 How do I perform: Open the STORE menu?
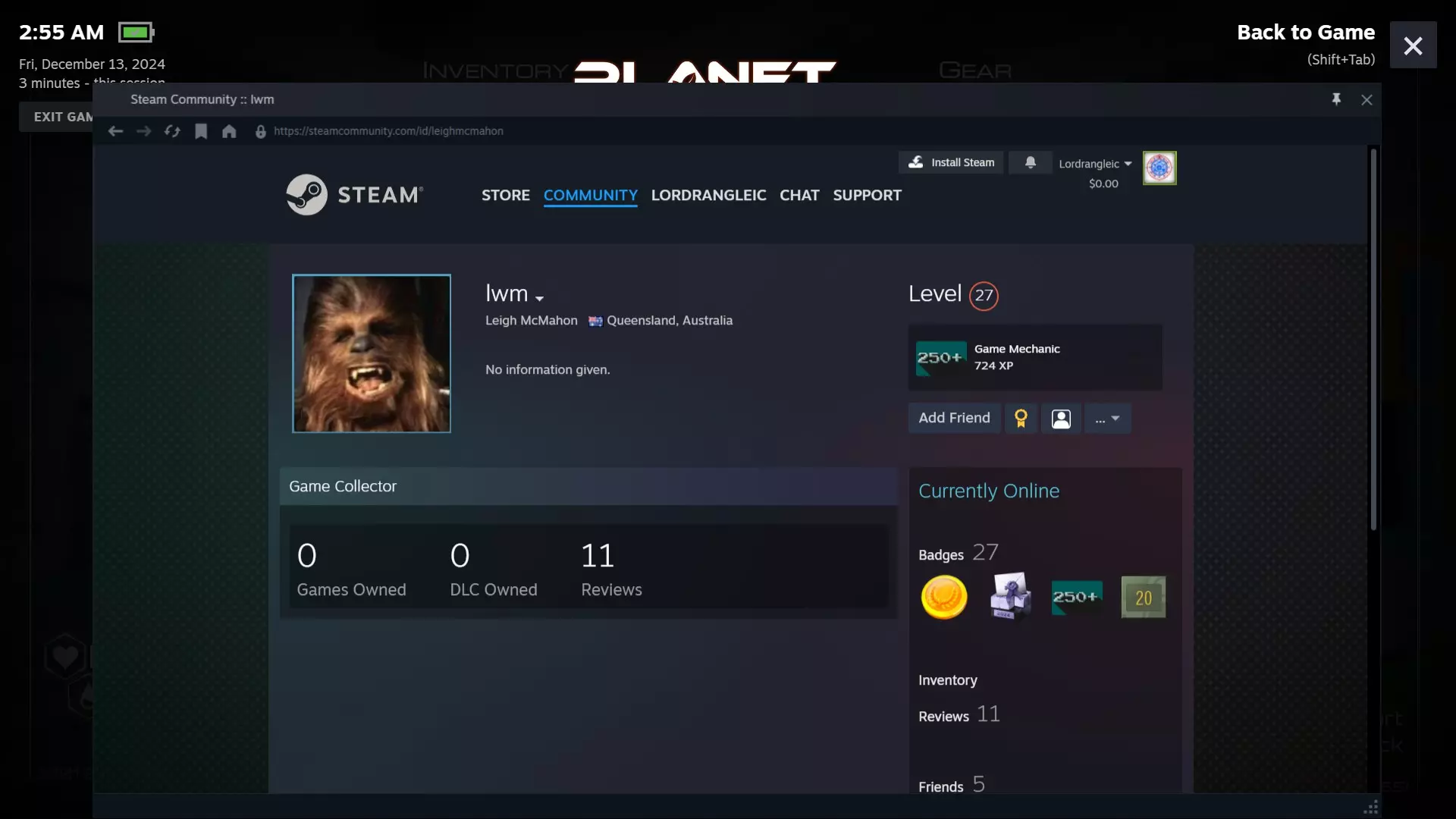pos(505,195)
